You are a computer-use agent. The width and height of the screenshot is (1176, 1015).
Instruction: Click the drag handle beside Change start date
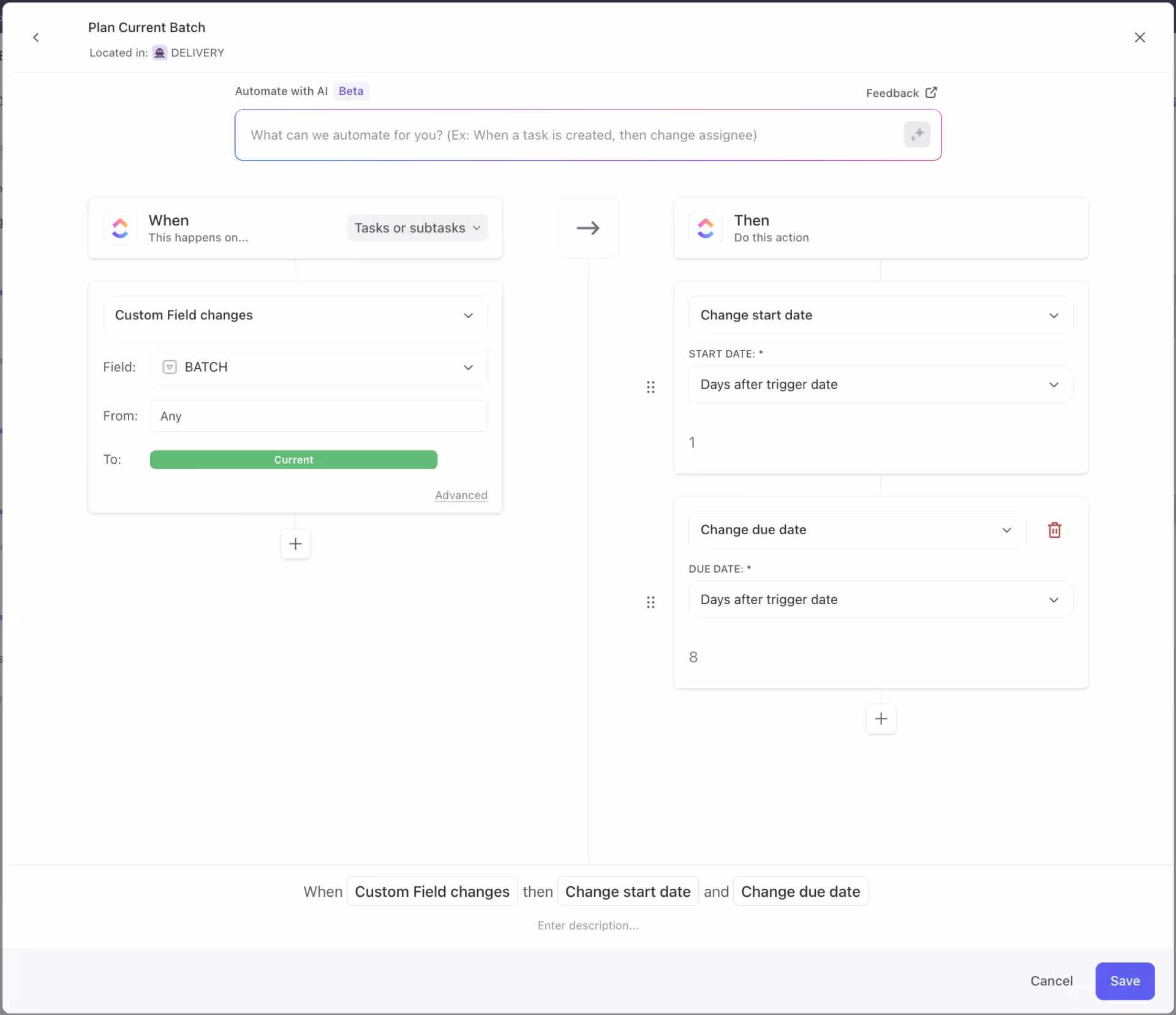point(651,387)
